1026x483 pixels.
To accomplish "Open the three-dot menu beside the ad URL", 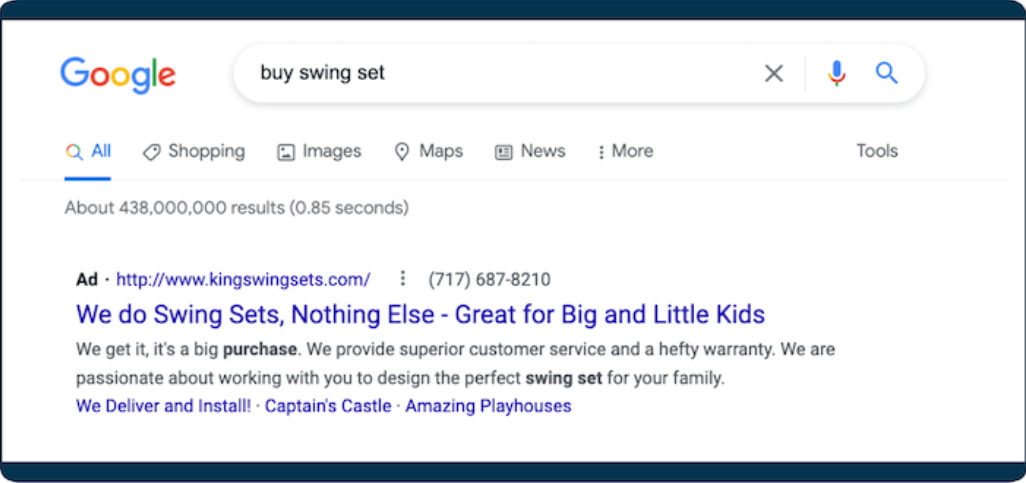I will 403,279.
